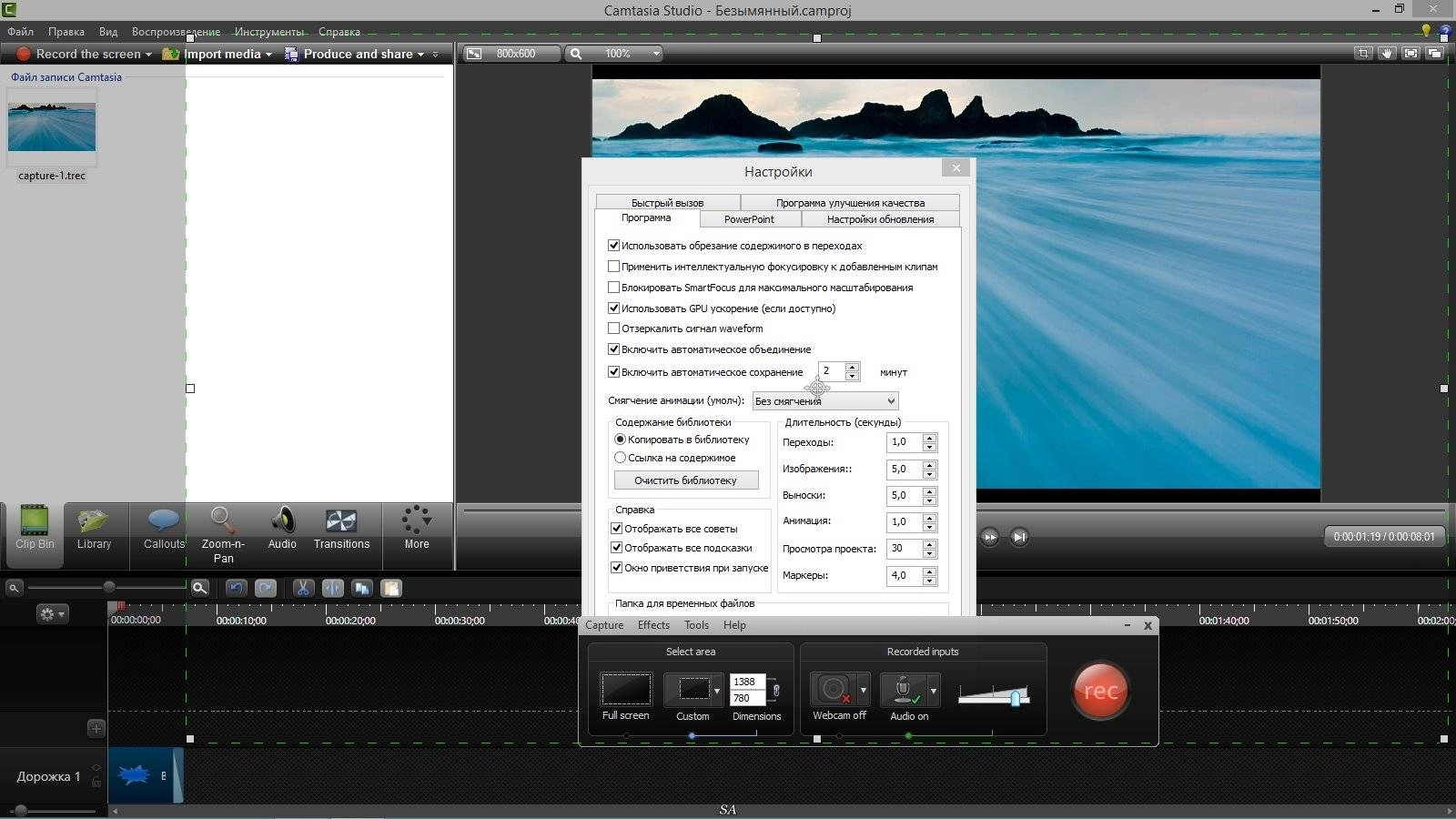Detach the preview window
Screen dimensions: 1456x819
[x=1434, y=53]
